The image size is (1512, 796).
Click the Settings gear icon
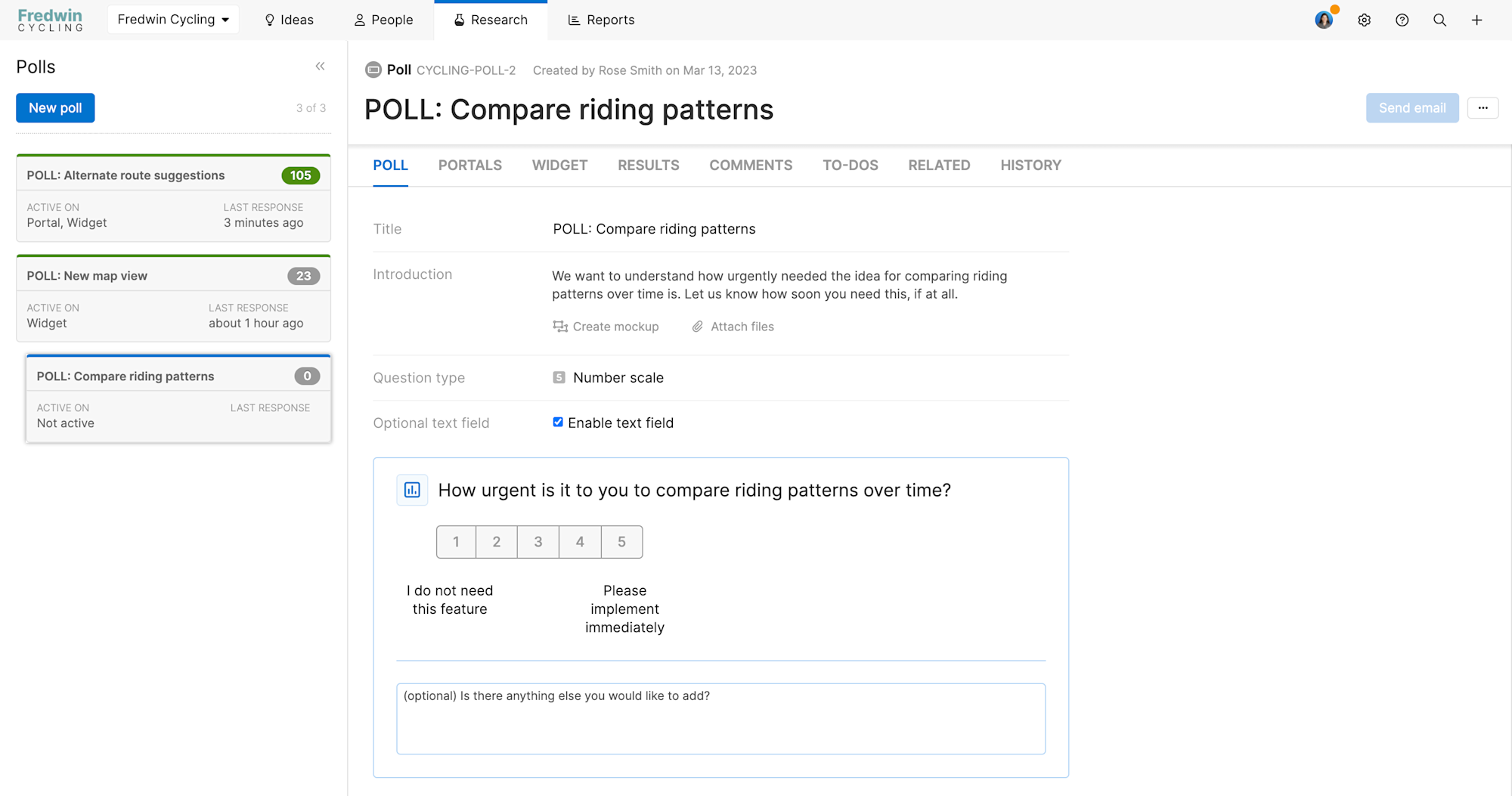(x=1365, y=20)
